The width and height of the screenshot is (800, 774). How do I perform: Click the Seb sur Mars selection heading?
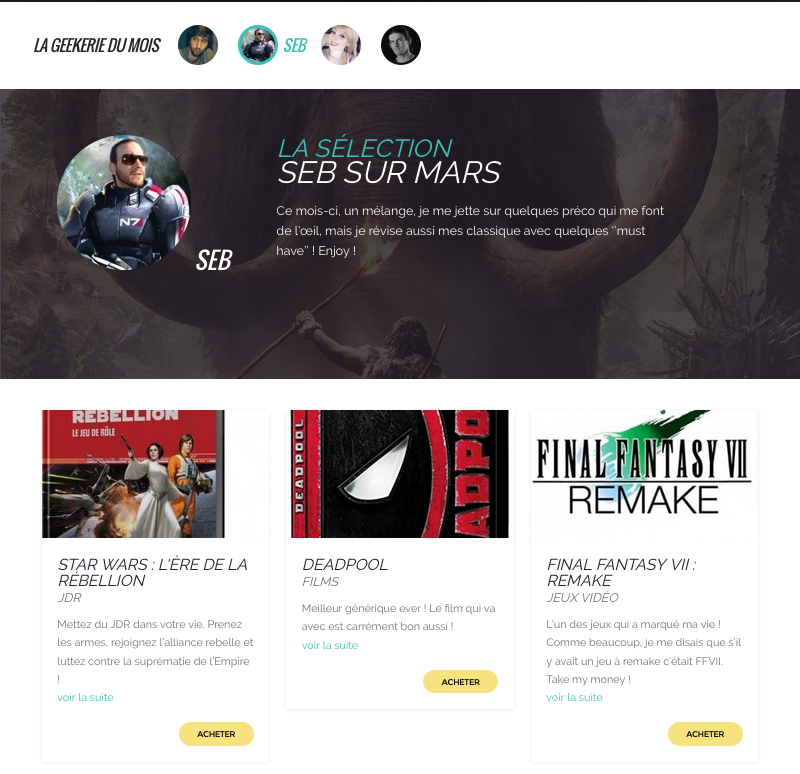pyautogui.click(x=389, y=172)
